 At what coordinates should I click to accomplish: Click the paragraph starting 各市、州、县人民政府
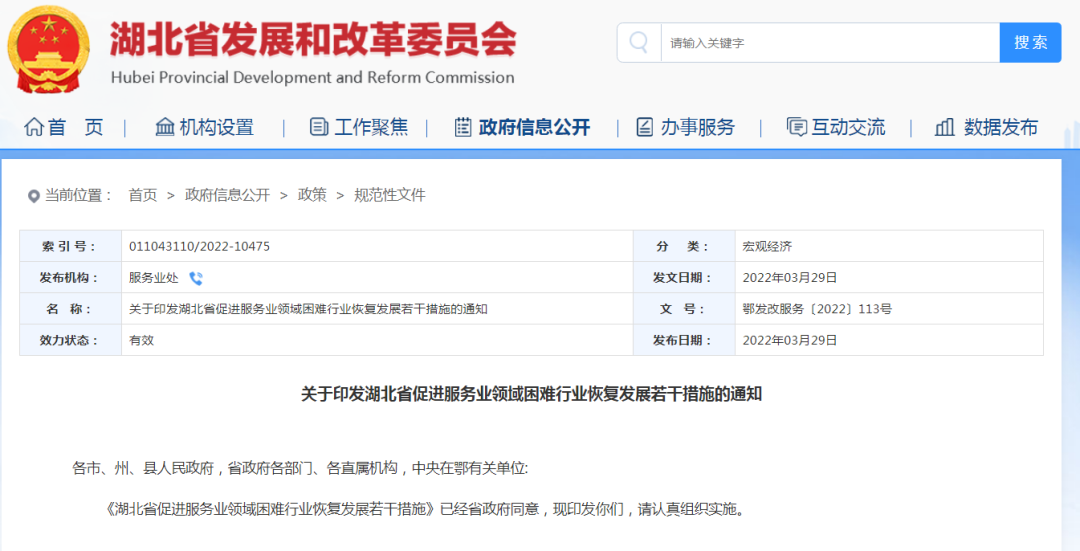(x=300, y=468)
